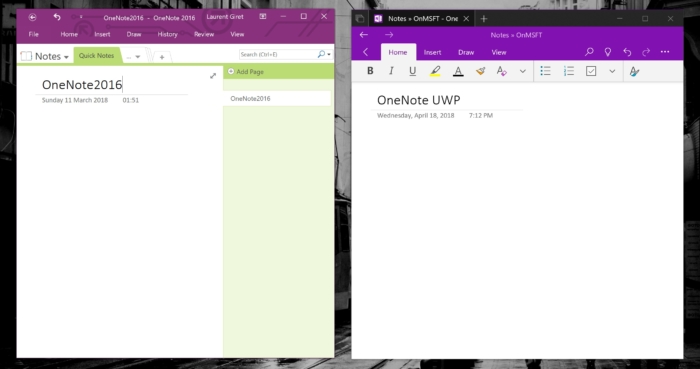Click the 7:12 PM page time
This screenshot has height=369, width=700.
[481, 115]
